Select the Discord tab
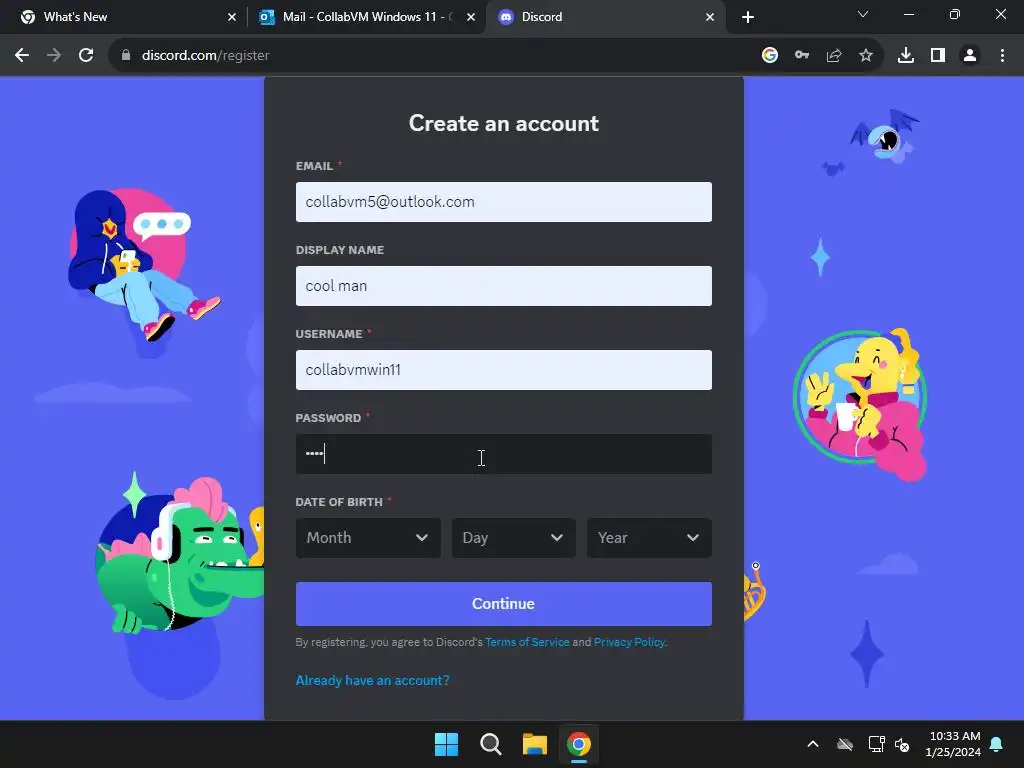 coord(604,17)
